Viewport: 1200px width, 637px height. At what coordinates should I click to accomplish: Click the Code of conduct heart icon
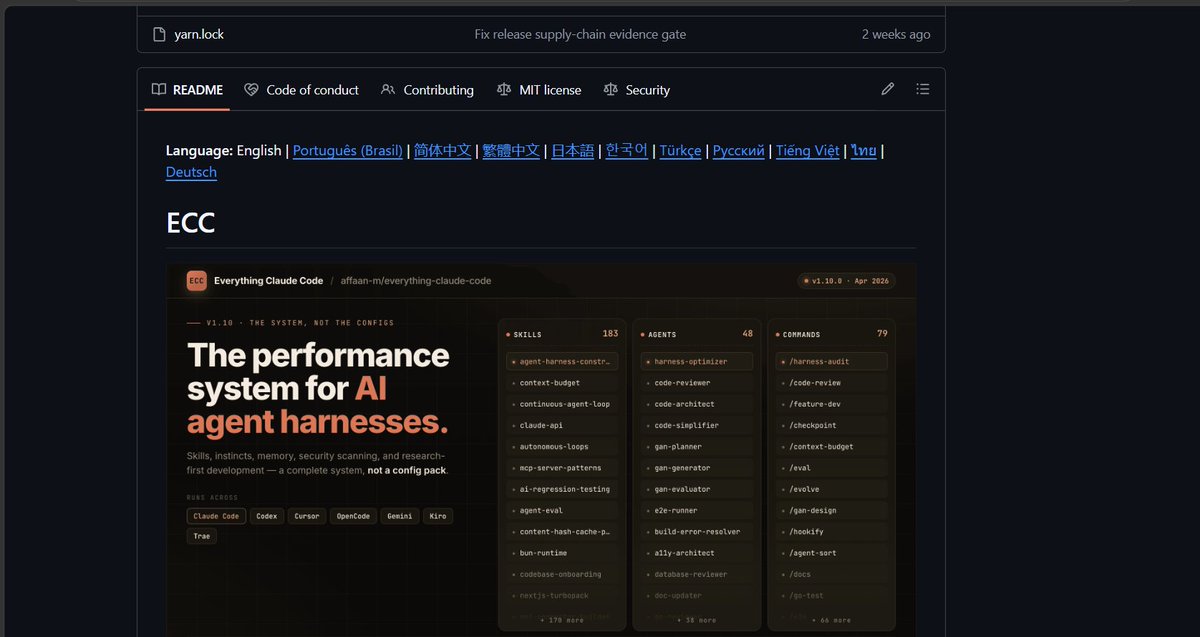click(251, 90)
